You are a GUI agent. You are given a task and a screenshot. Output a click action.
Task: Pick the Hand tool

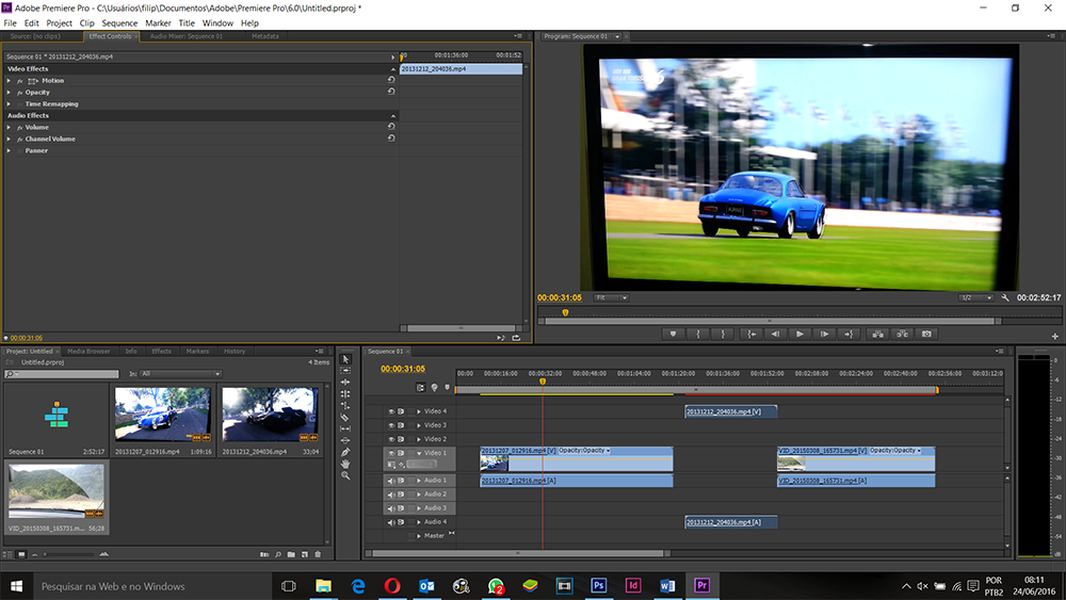[x=346, y=464]
